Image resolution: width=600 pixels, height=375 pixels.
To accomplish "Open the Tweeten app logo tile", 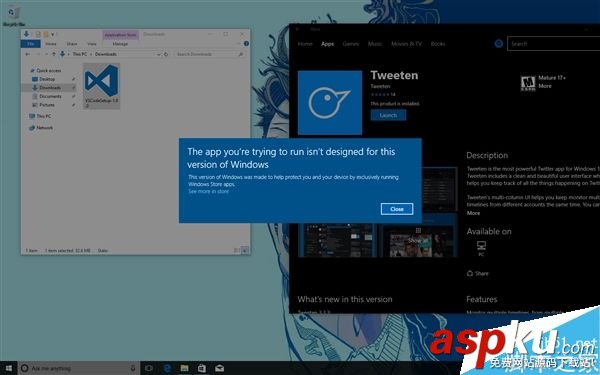I will [x=330, y=103].
